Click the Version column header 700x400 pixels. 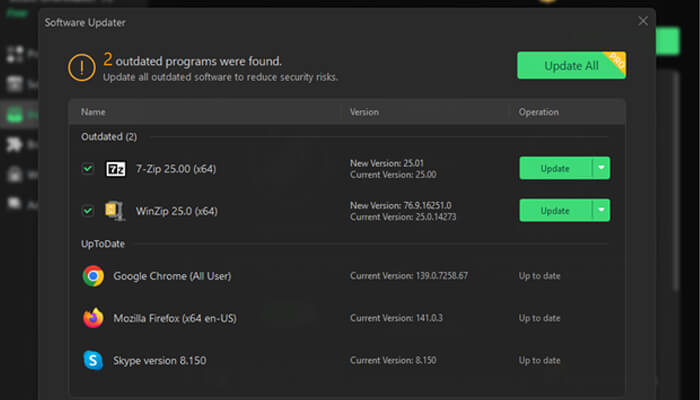[364, 112]
